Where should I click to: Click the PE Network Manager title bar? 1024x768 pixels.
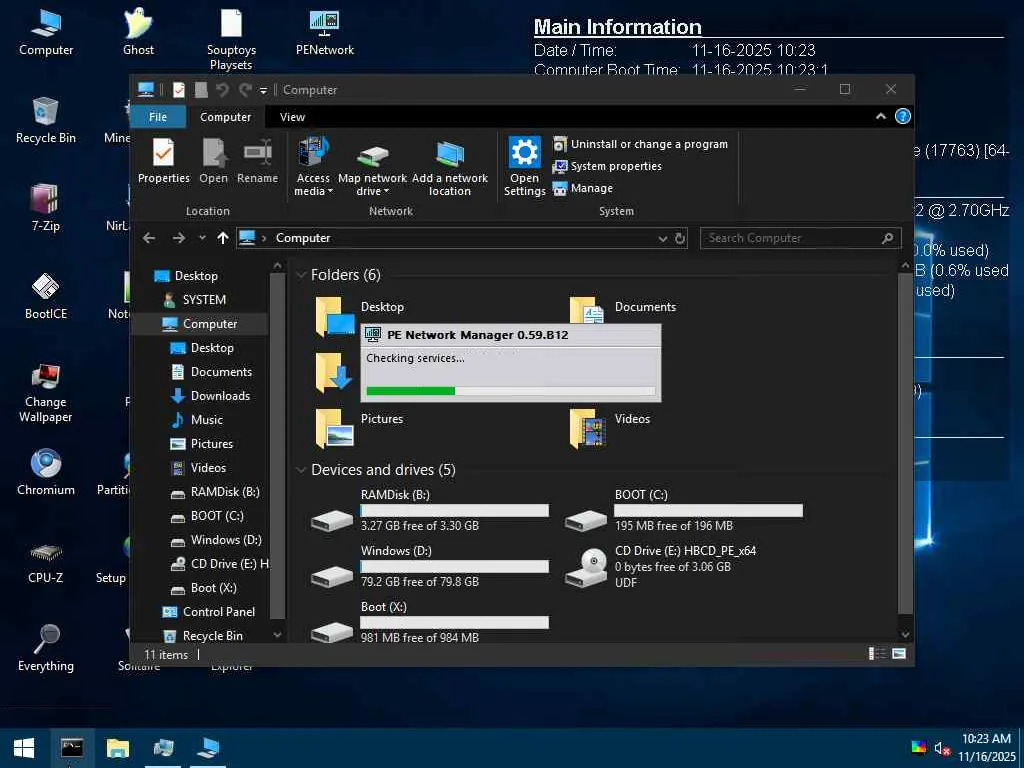point(511,335)
